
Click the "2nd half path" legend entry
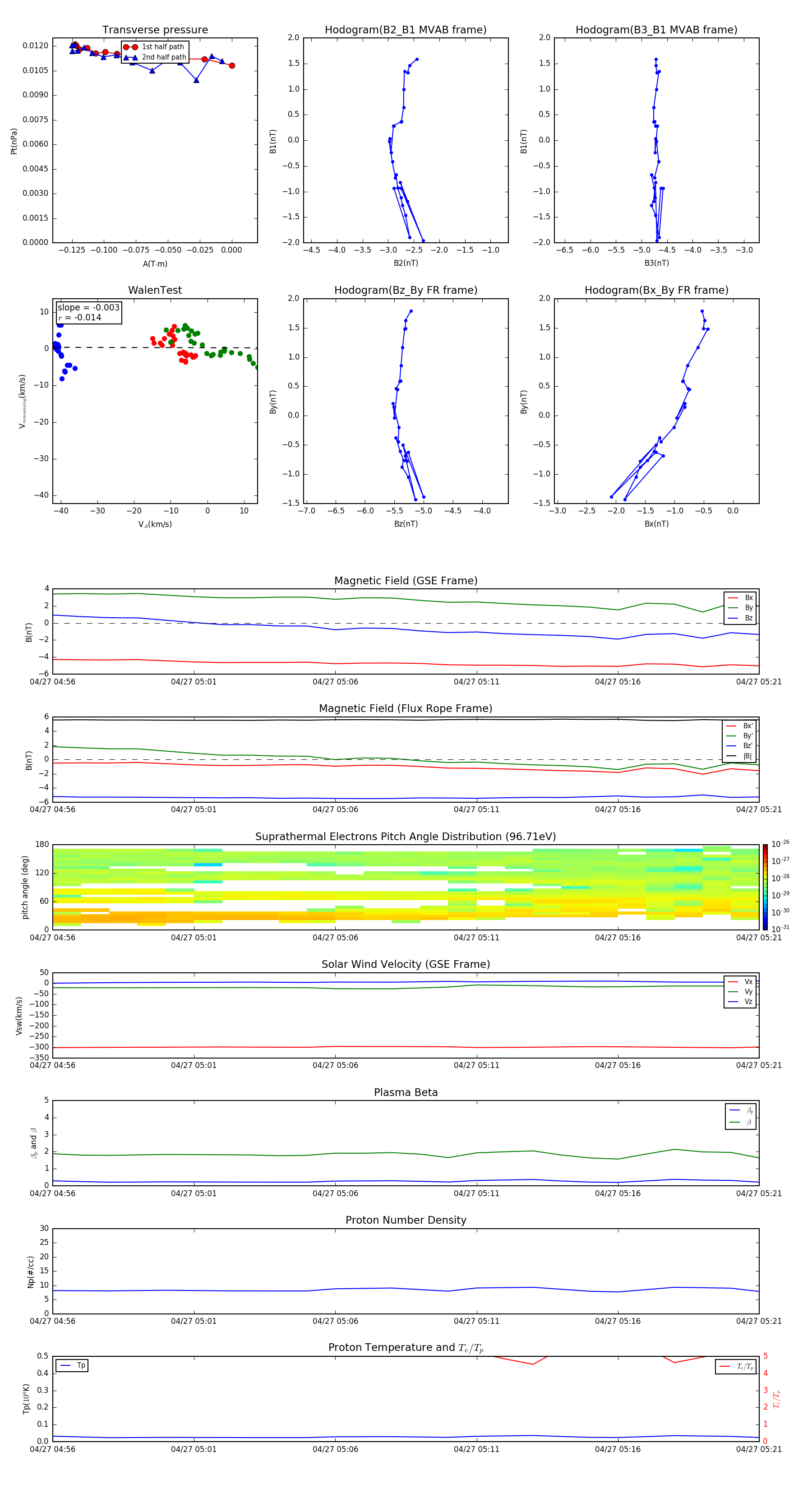(156, 57)
